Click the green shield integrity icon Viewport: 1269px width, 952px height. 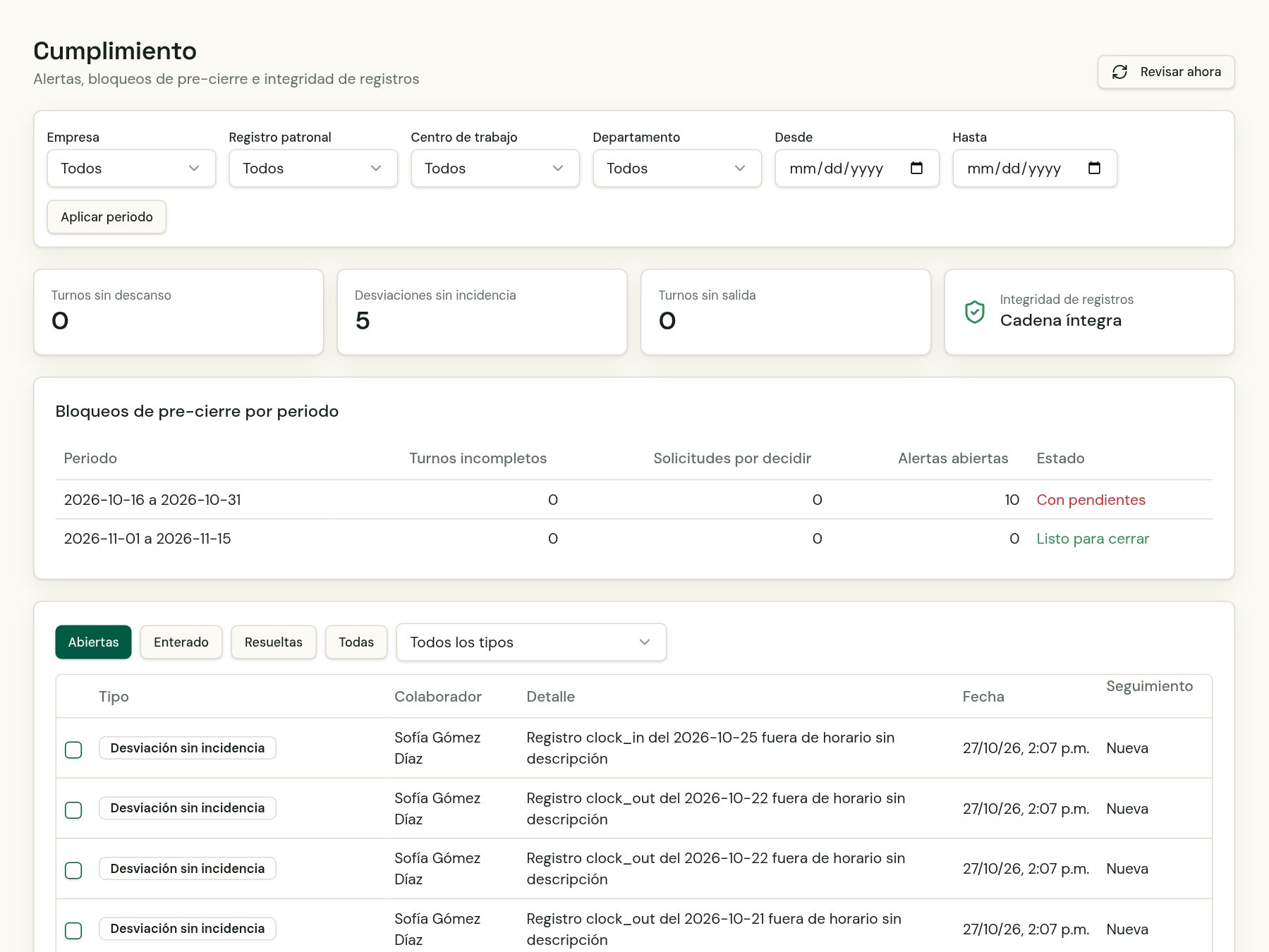click(x=975, y=312)
